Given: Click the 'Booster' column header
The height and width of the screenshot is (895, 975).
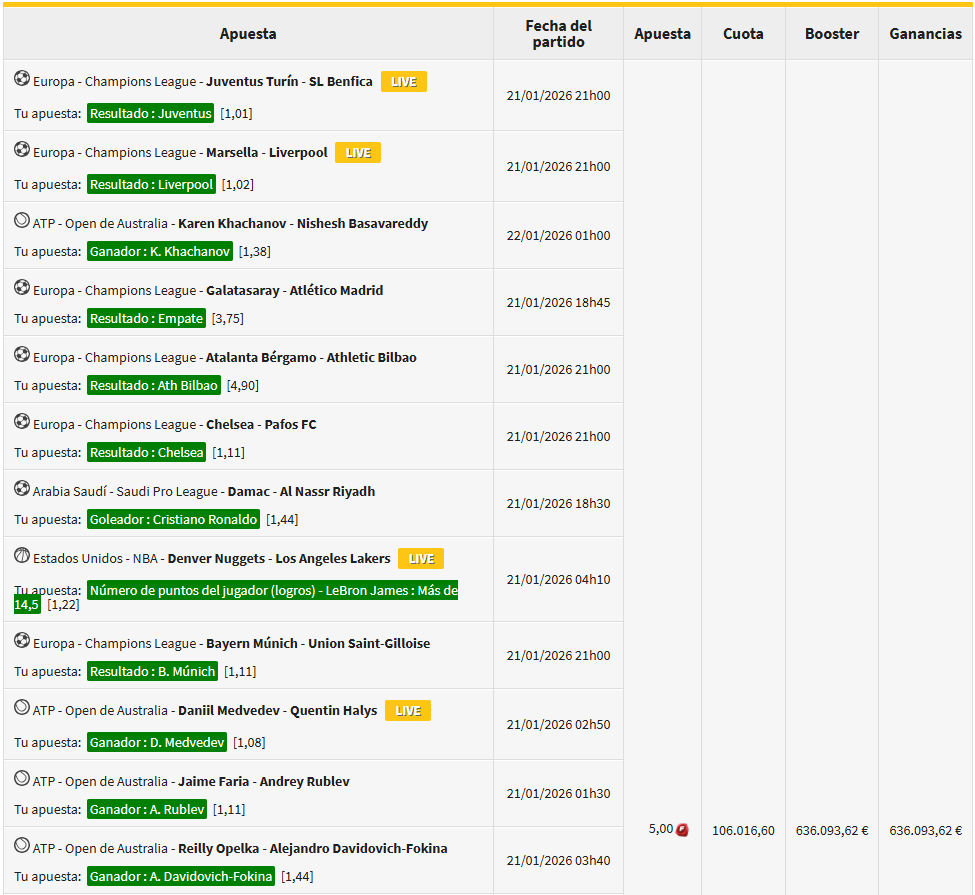Looking at the screenshot, I should coord(832,34).
